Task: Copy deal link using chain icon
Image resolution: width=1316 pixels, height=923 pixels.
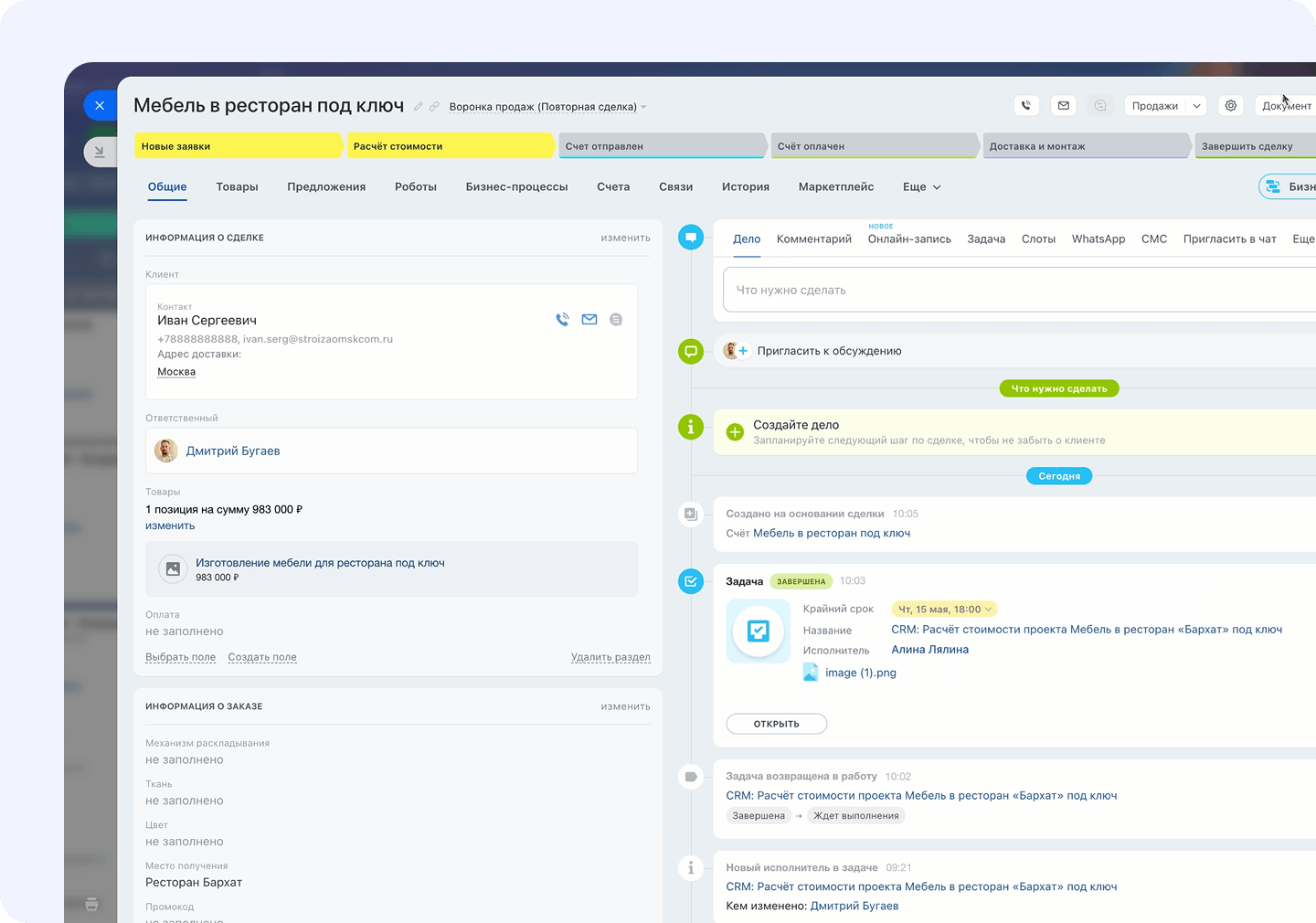Action: pyautogui.click(x=434, y=107)
